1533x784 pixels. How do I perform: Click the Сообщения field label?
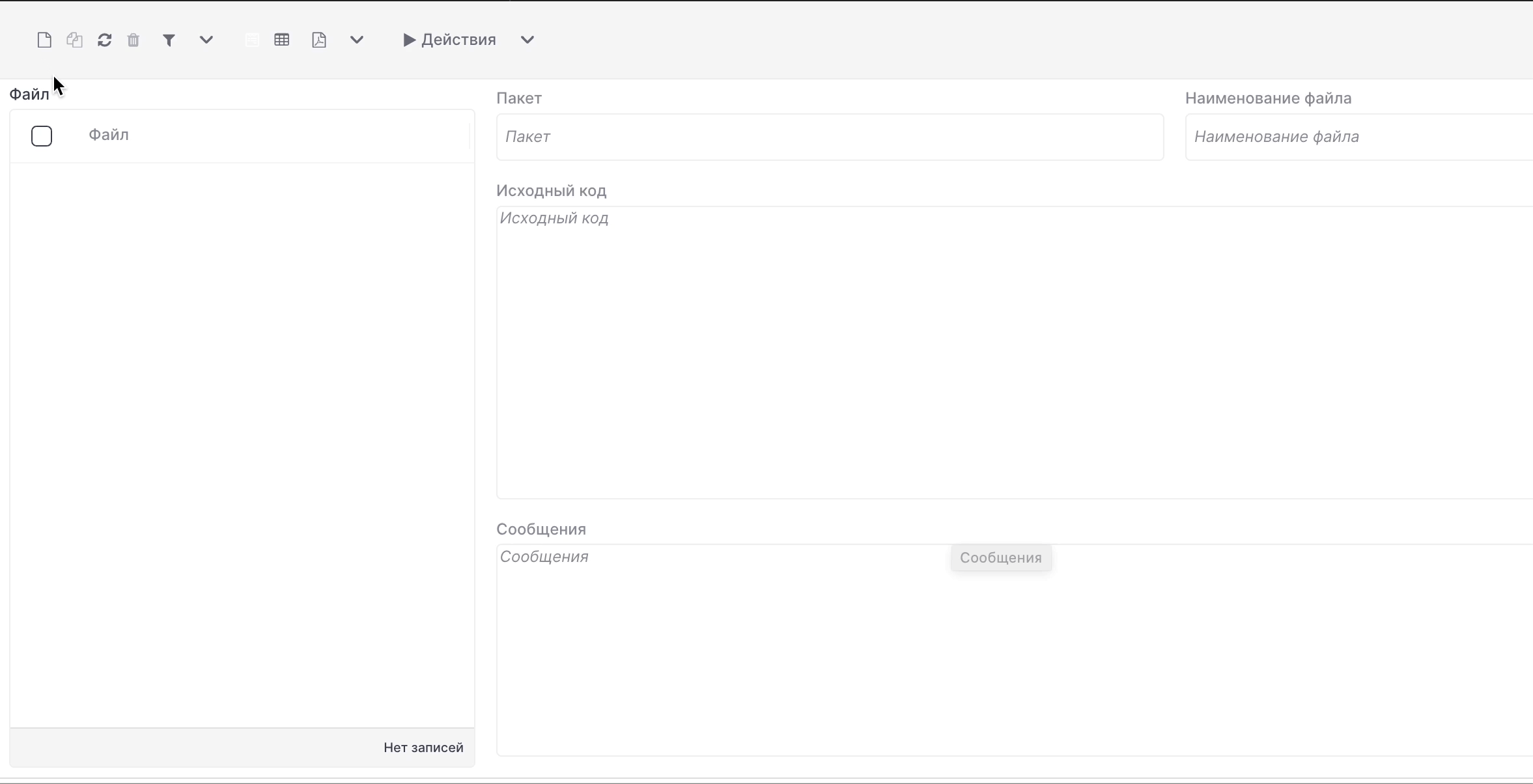coord(541,529)
